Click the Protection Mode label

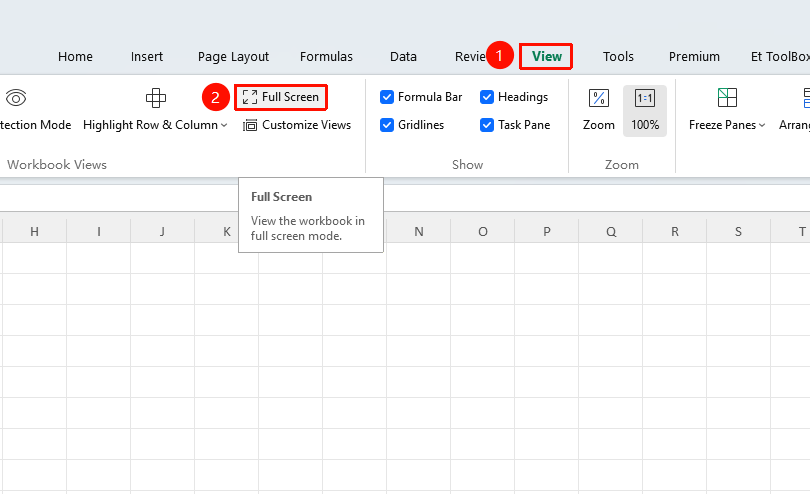(x=35, y=125)
